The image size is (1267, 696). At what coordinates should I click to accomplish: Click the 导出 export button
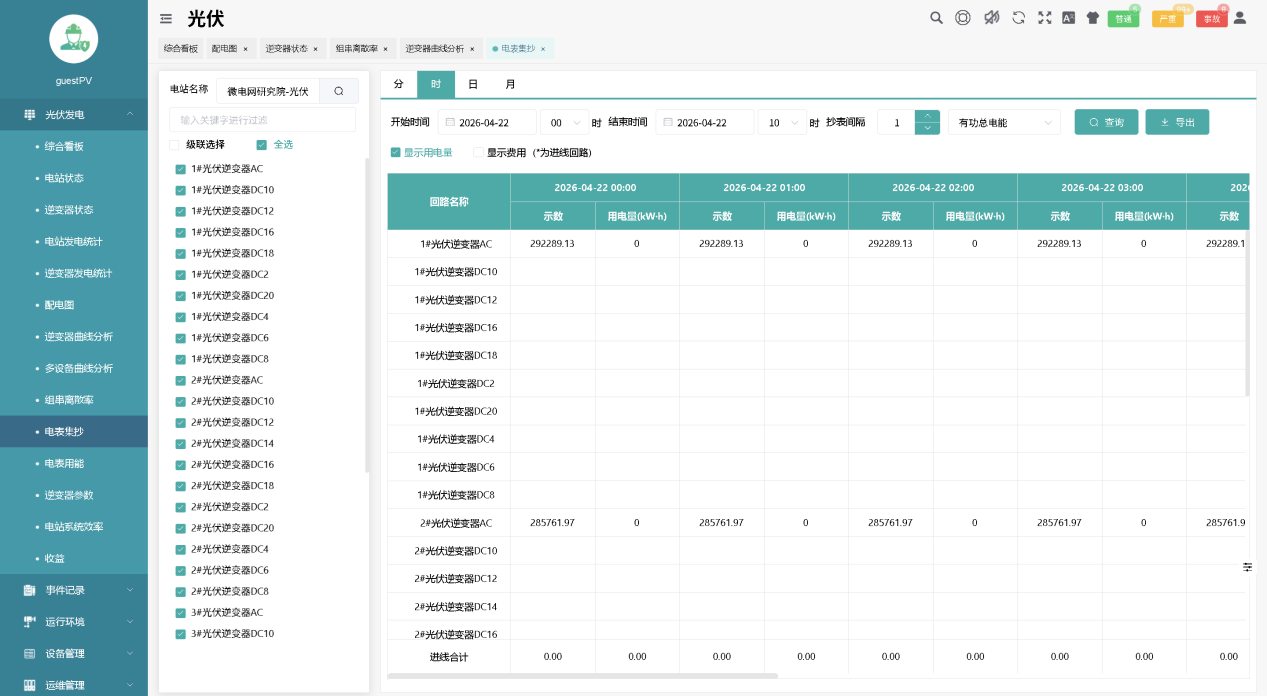click(1176, 122)
